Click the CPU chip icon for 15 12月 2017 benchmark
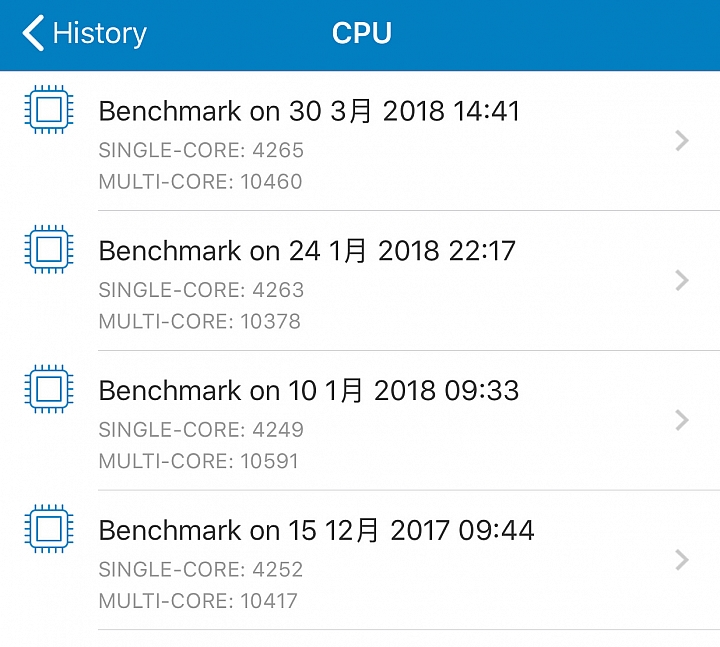 [x=49, y=529]
